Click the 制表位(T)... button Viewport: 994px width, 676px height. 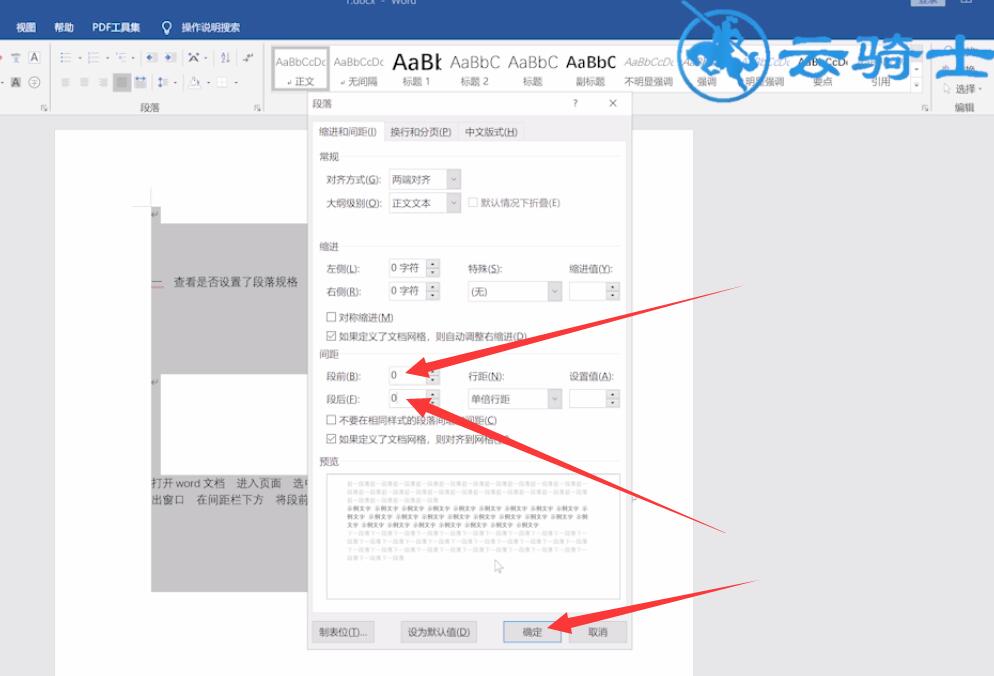tap(343, 632)
